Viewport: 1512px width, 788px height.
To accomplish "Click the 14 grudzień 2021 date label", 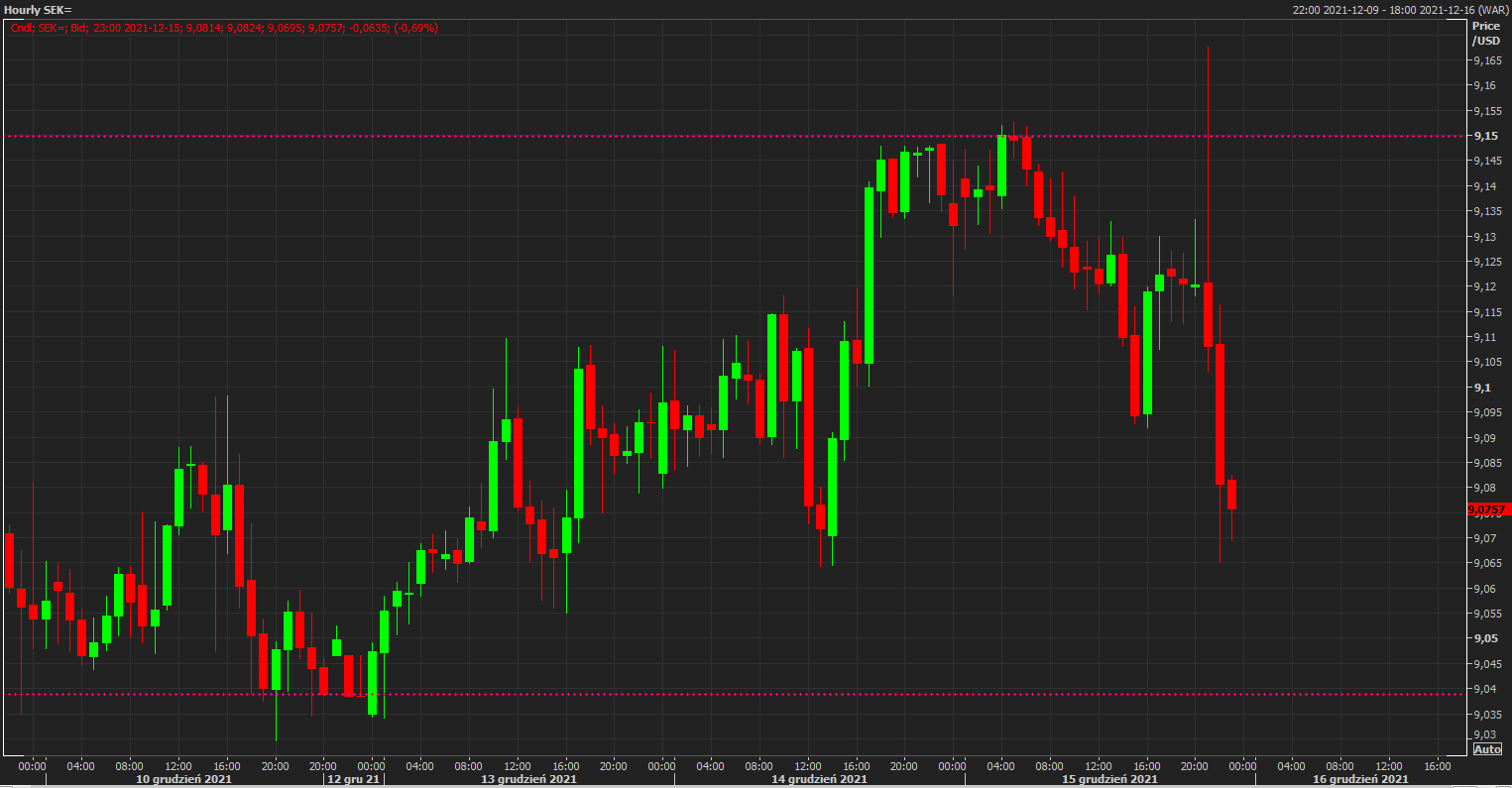I will [820, 780].
